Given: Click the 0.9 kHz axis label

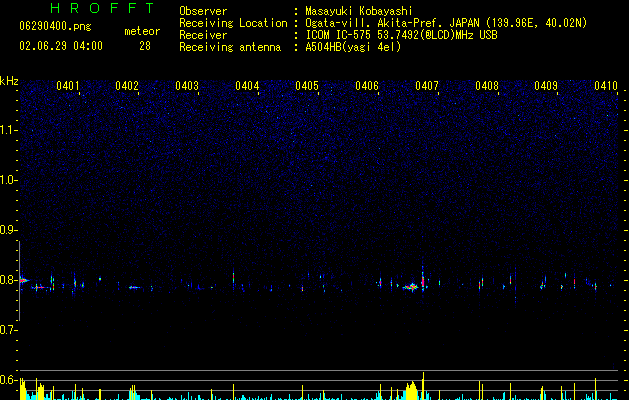Looking at the screenshot, I should (x=8, y=230).
